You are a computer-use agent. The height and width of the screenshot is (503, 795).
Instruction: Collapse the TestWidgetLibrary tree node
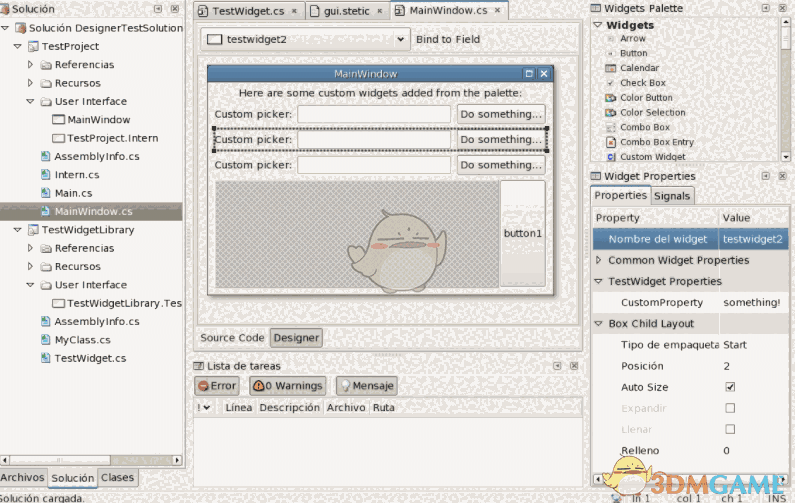coord(17,230)
